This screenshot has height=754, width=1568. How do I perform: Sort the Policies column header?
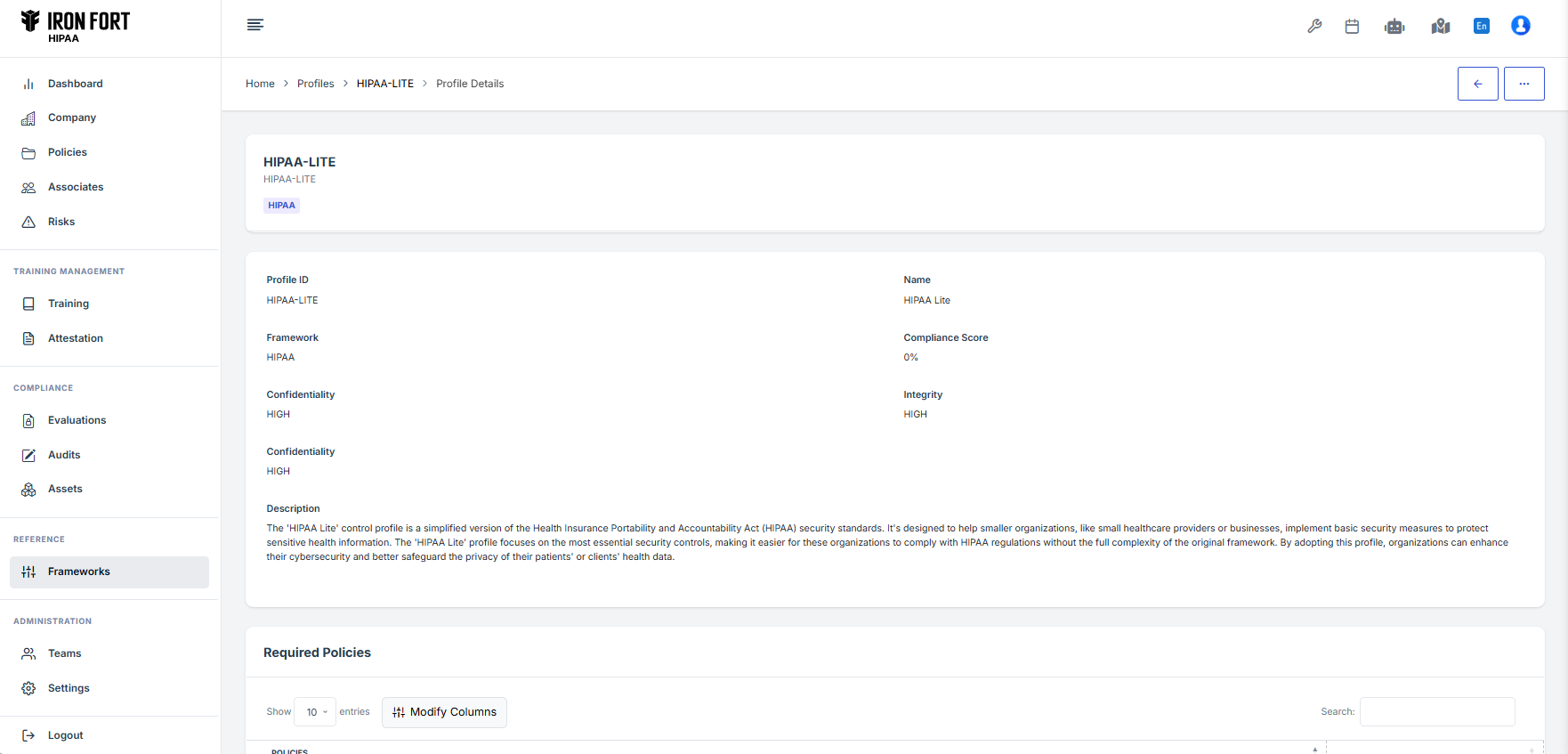290,750
